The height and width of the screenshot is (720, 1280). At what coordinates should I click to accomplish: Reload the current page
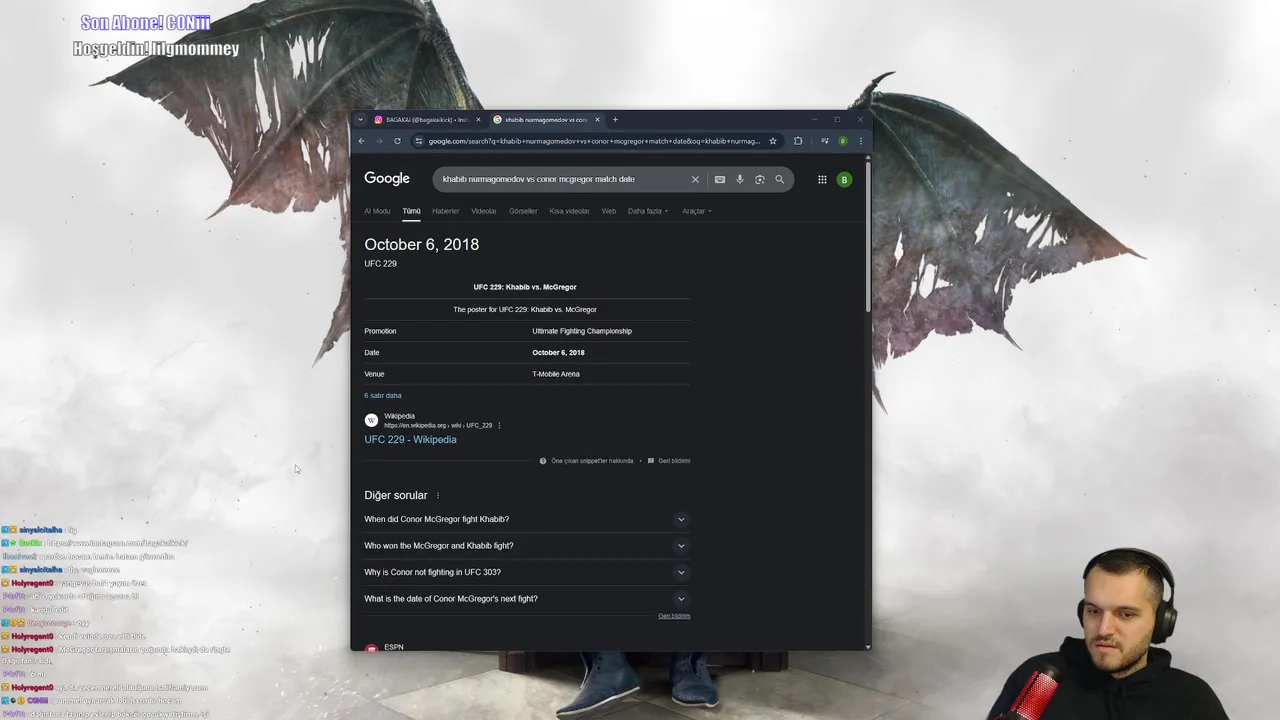397,141
